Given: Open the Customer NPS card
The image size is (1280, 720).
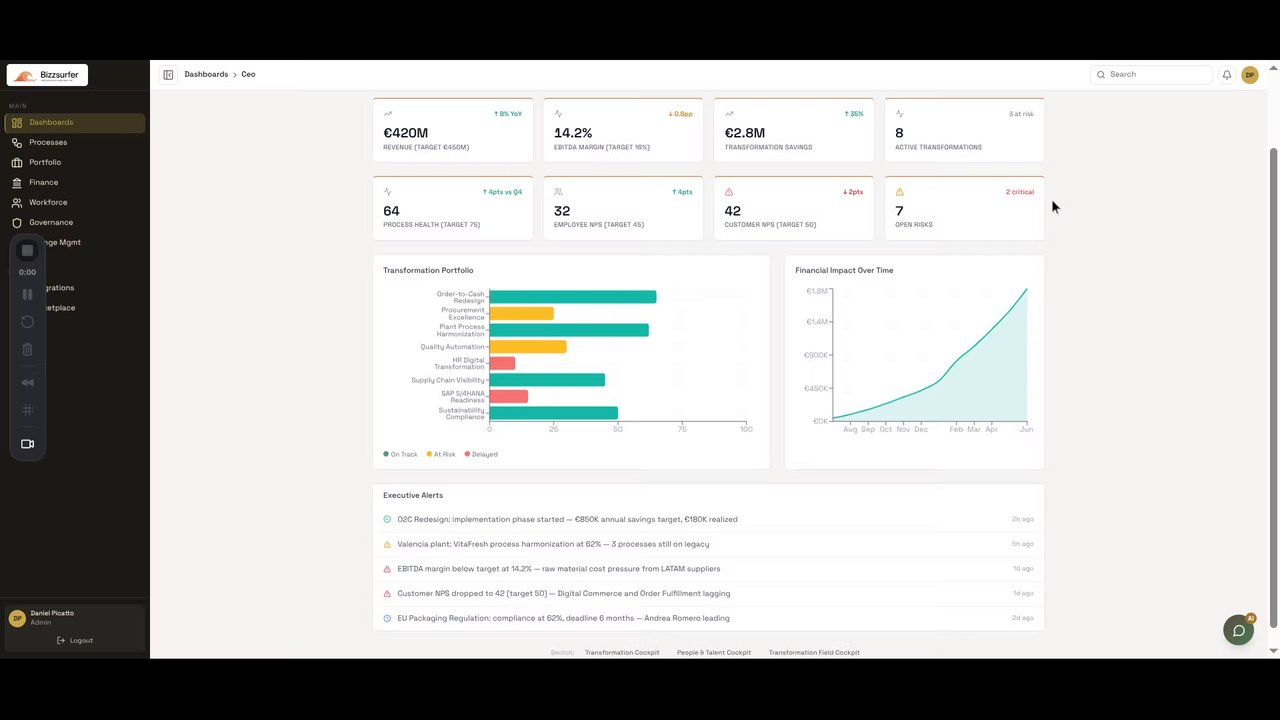Looking at the screenshot, I should tap(794, 208).
